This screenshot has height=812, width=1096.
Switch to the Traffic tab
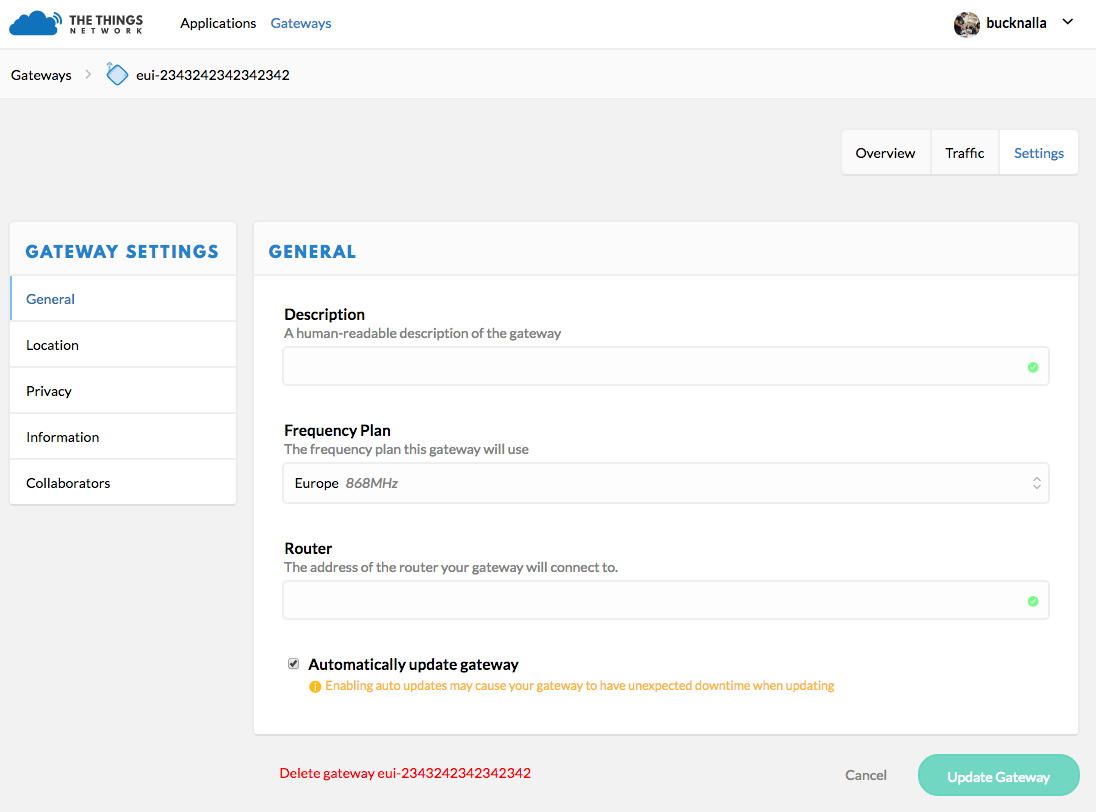point(964,152)
